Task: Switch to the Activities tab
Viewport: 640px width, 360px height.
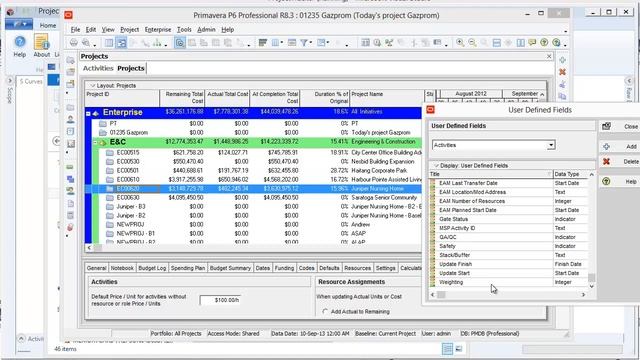Action: [98, 68]
